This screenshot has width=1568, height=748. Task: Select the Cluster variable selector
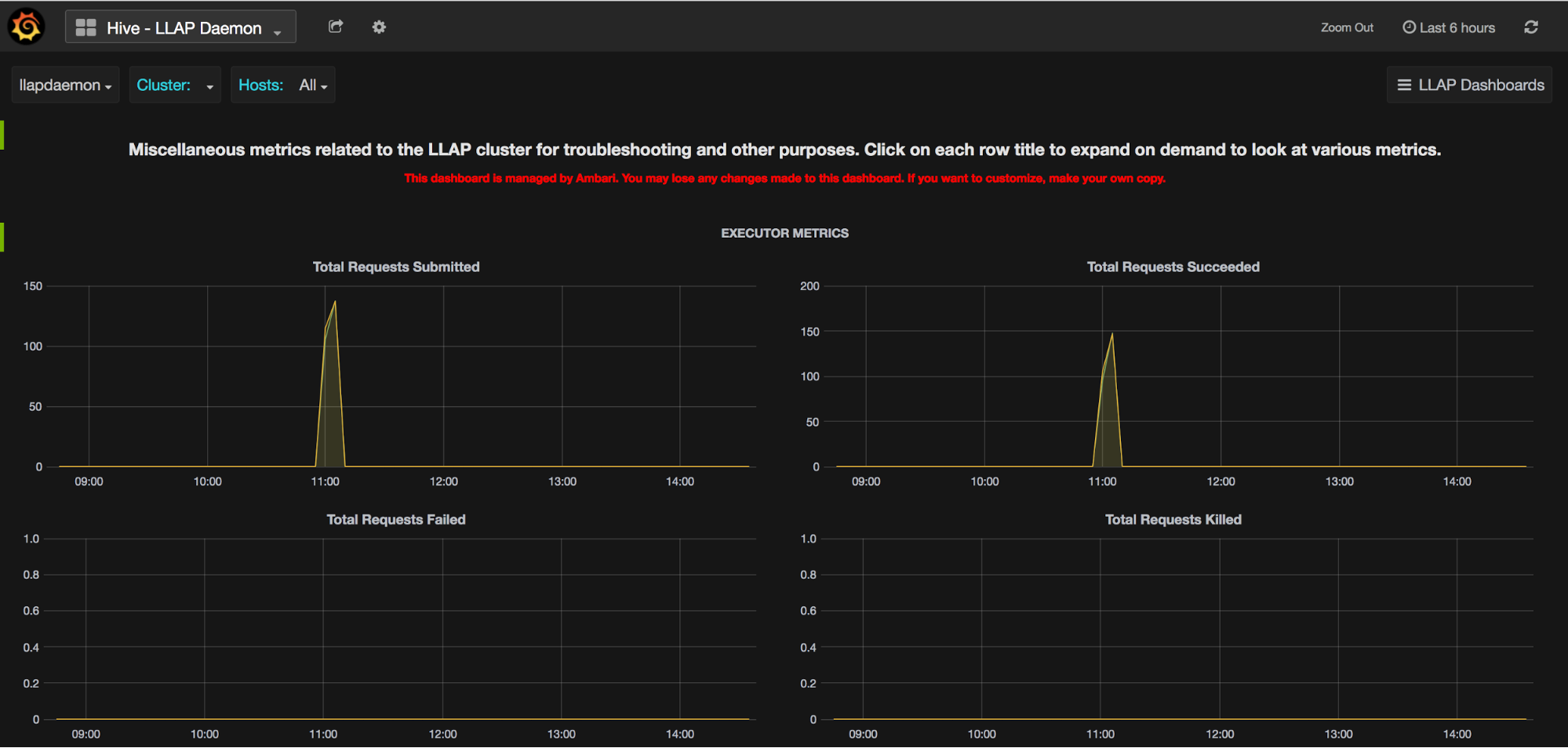click(x=174, y=85)
